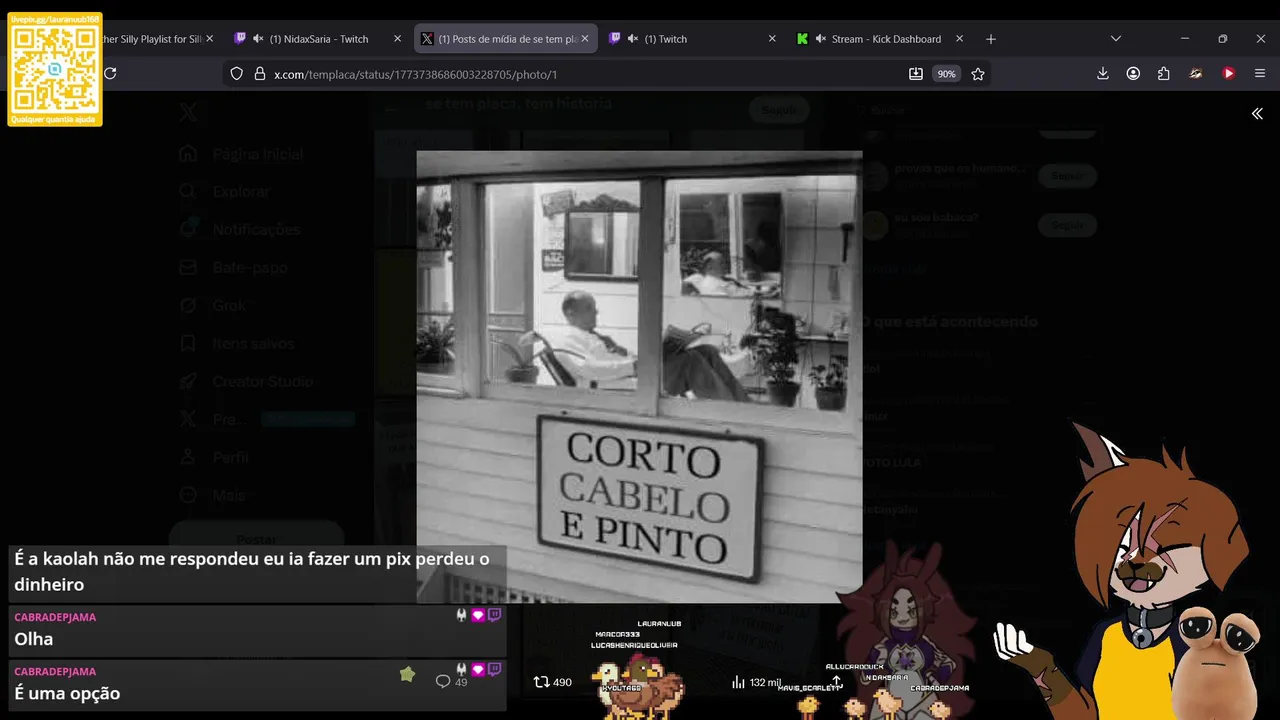Open Notificações in the X sidebar
Viewport: 1280px width, 720px height.
coord(256,230)
